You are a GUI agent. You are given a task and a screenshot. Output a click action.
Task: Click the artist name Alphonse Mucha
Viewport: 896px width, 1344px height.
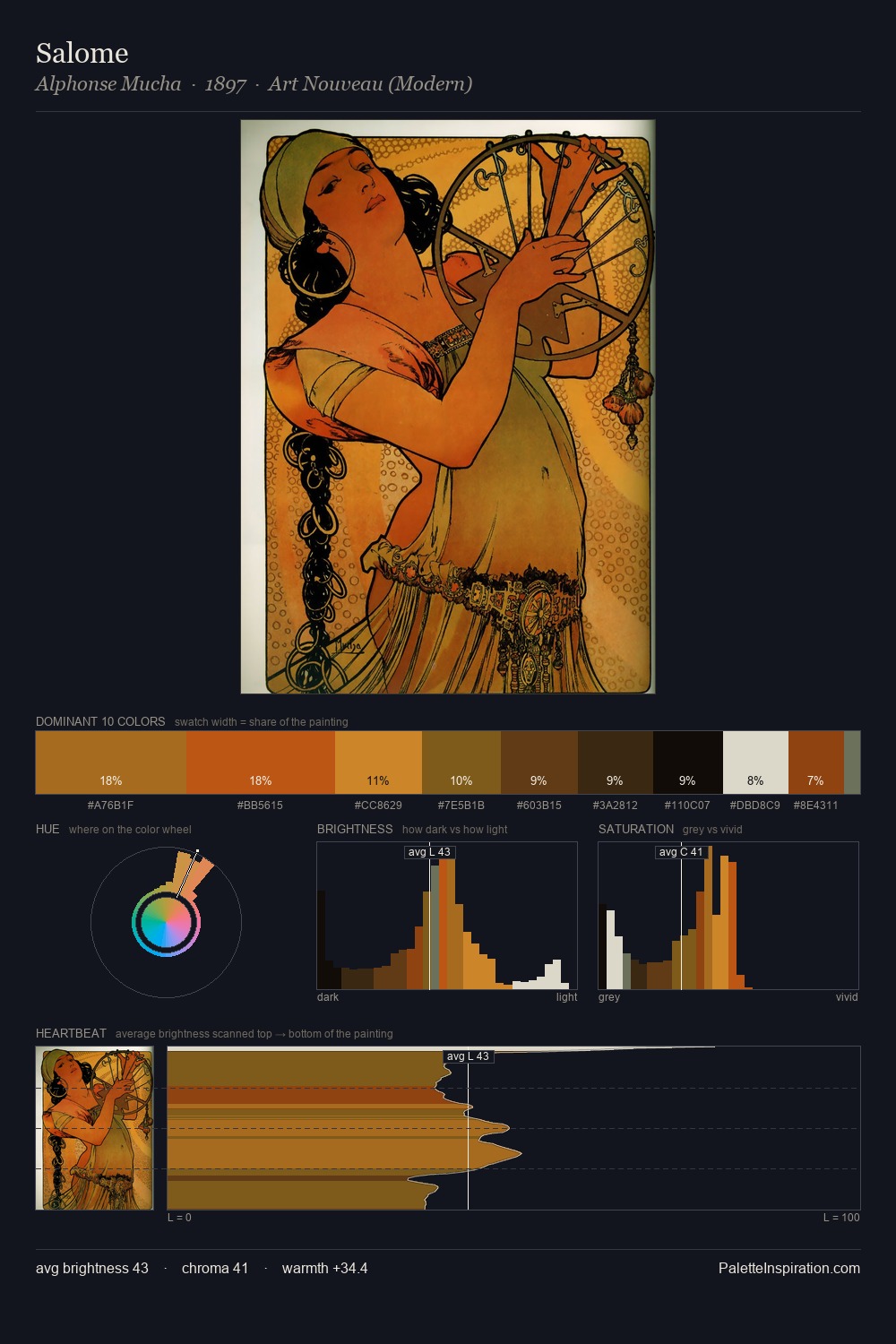click(108, 84)
